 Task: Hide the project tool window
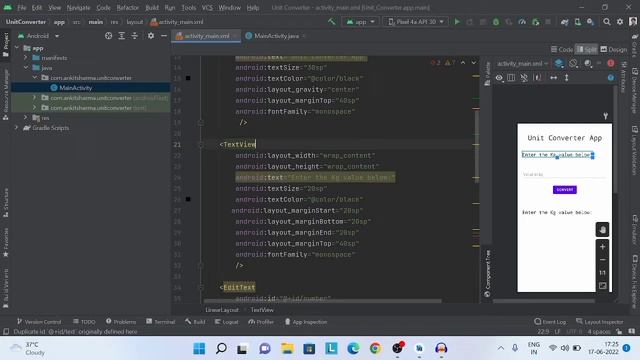pyautogui.click(x=164, y=36)
